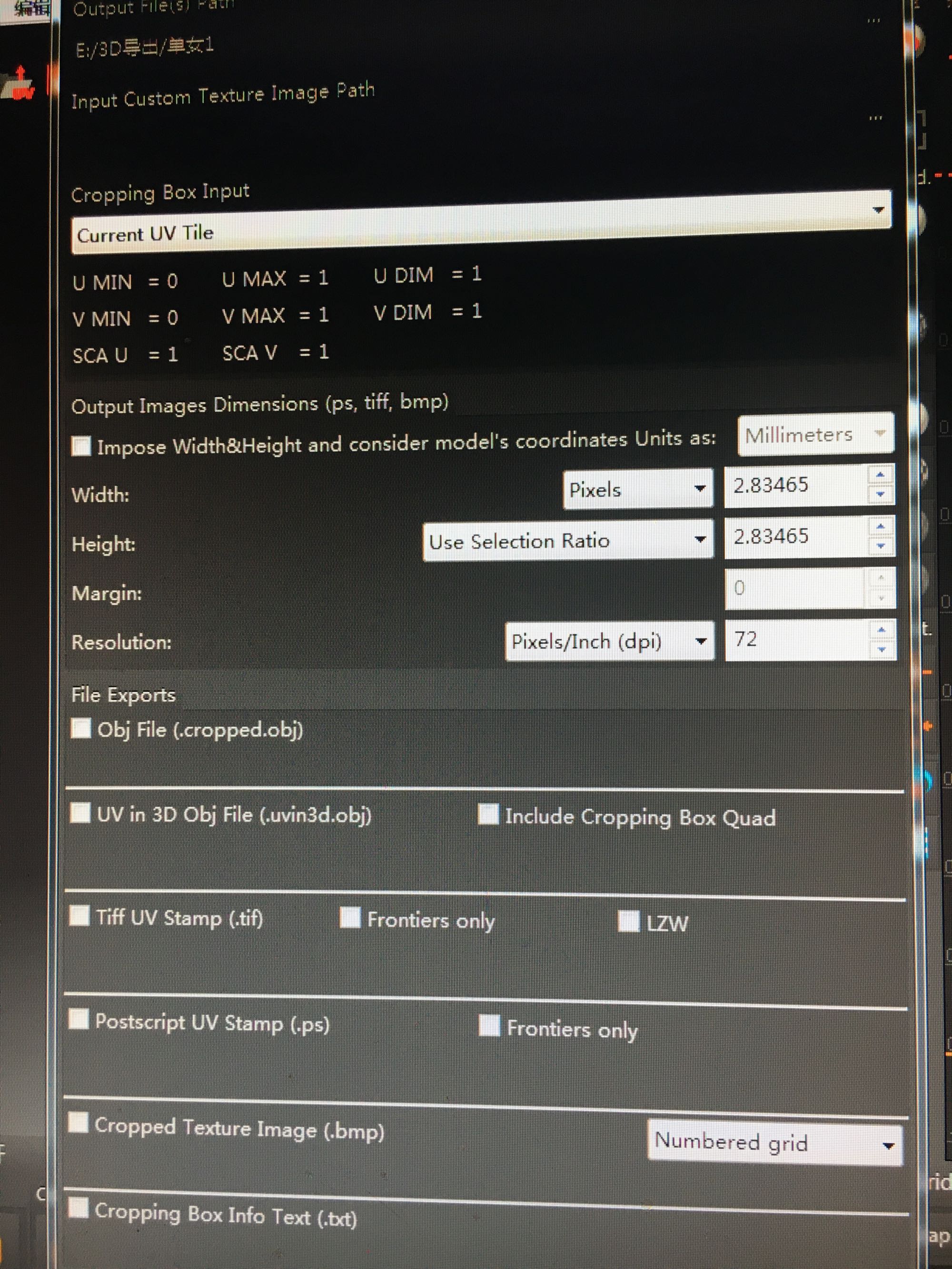The width and height of the screenshot is (952, 1269).
Task: Expand Use Selection Ratio dropdown
Action: point(567,540)
